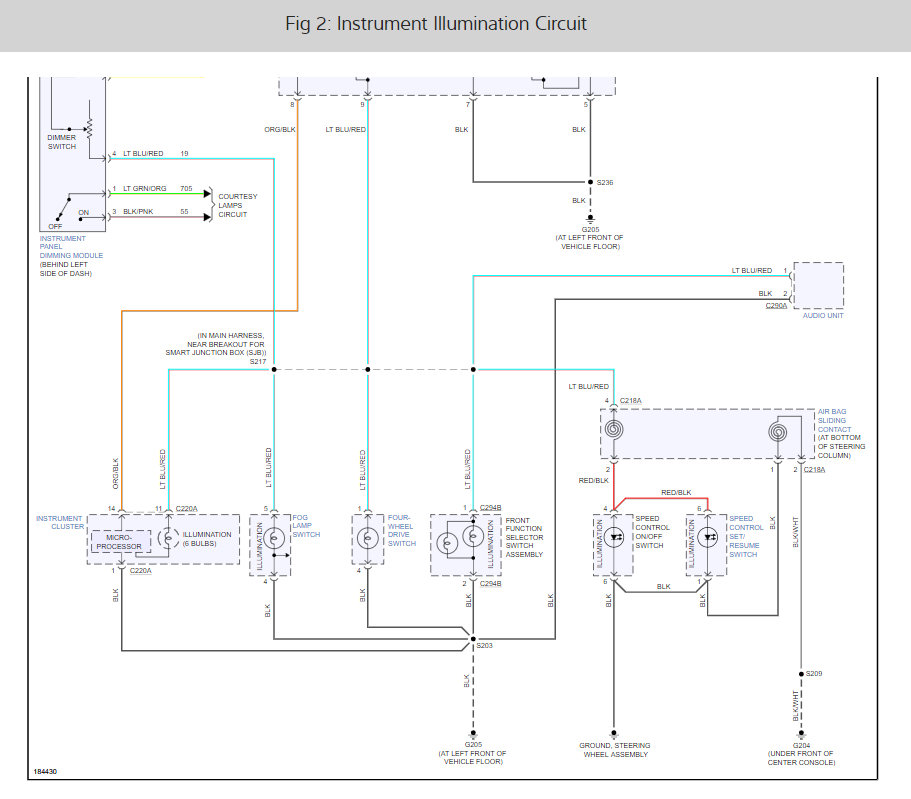The width and height of the screenshot is (911, 799).
Task: Click the FOG LAMP SWITCH label
Action: coord(306,526)
